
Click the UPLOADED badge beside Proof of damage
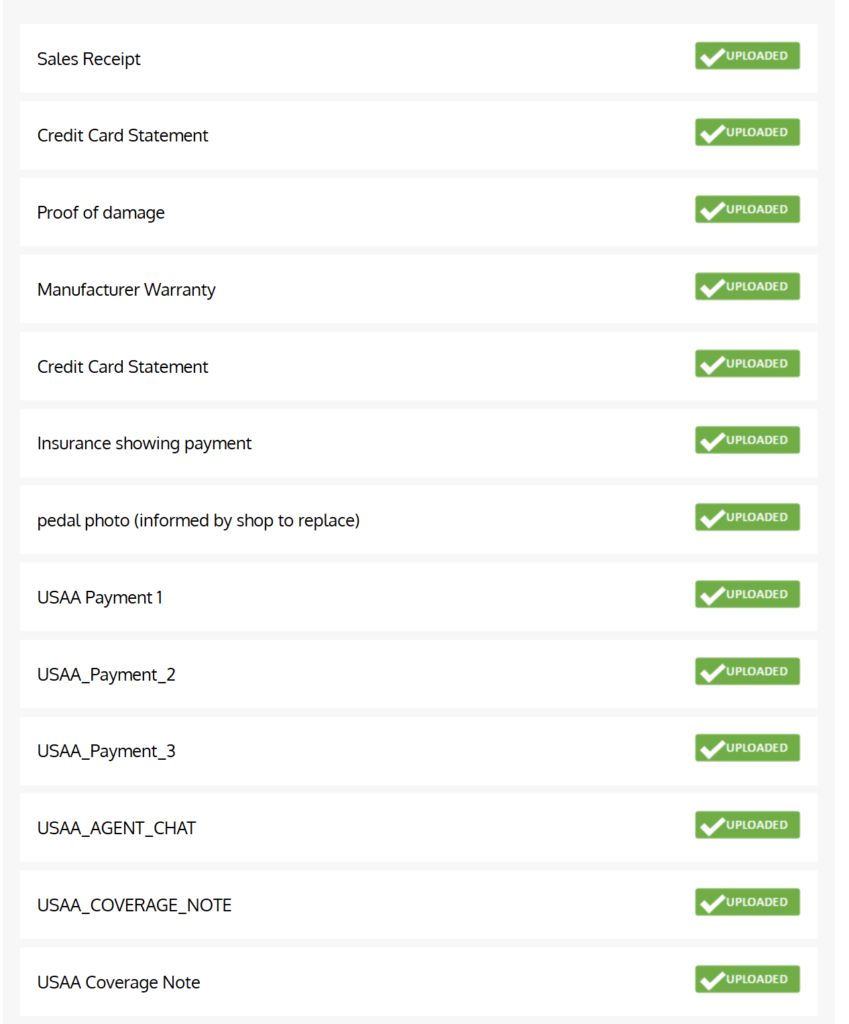click(x=747, y=210)
